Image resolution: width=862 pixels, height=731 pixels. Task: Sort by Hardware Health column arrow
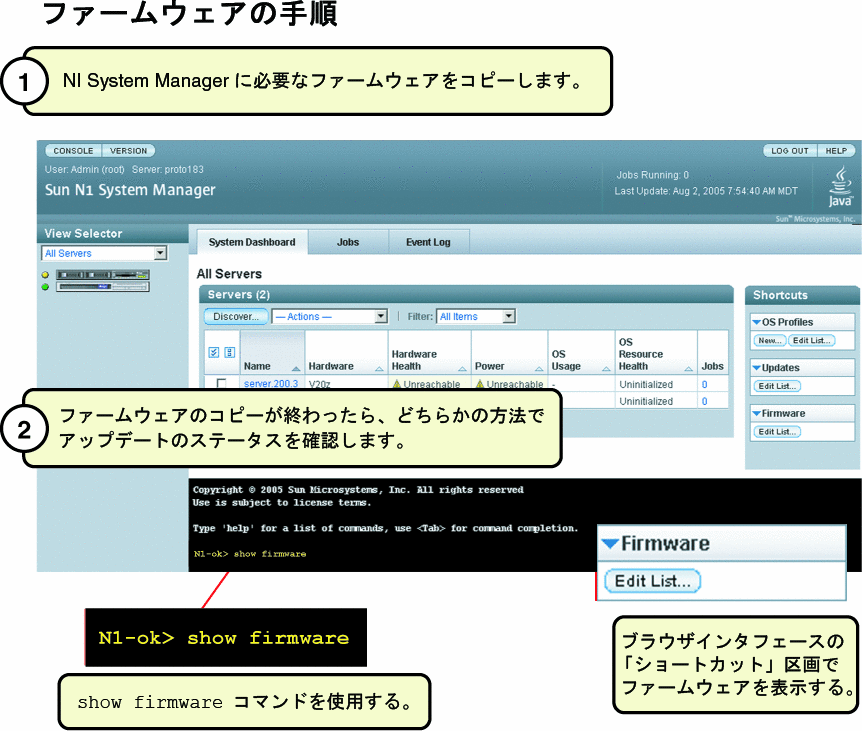pyautogui.click(x=462, y=368)
